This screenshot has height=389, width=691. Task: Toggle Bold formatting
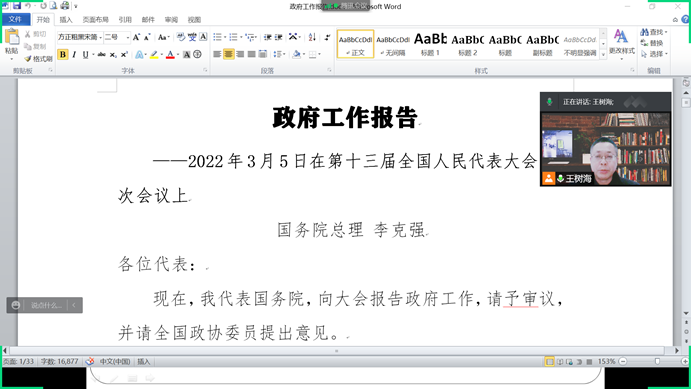63,54
